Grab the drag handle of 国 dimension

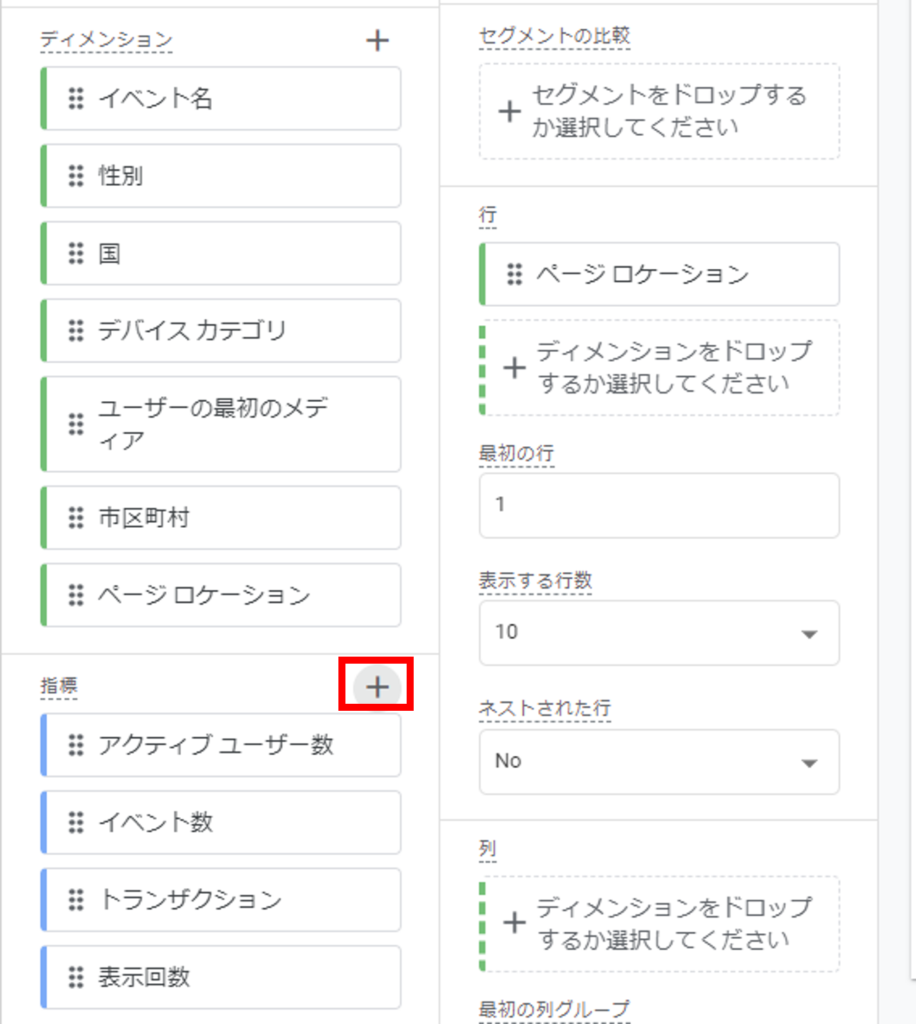tap(76, 253)
